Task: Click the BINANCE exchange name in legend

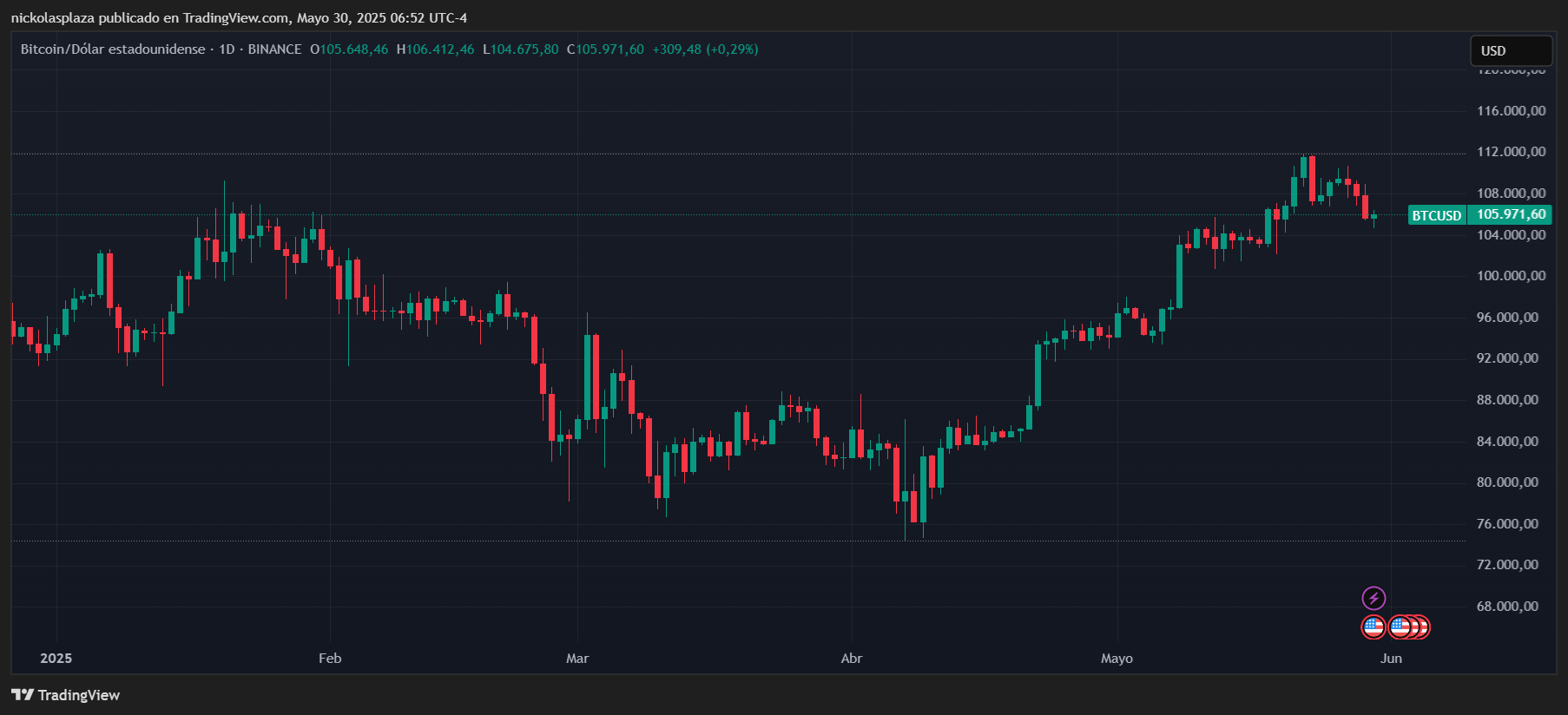Action: (x=275, y=49)
